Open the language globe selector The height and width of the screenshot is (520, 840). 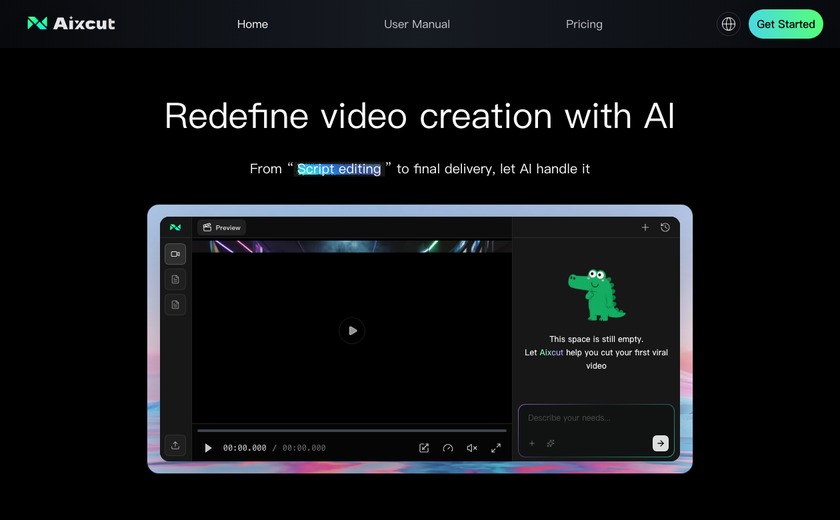(729, 24)
